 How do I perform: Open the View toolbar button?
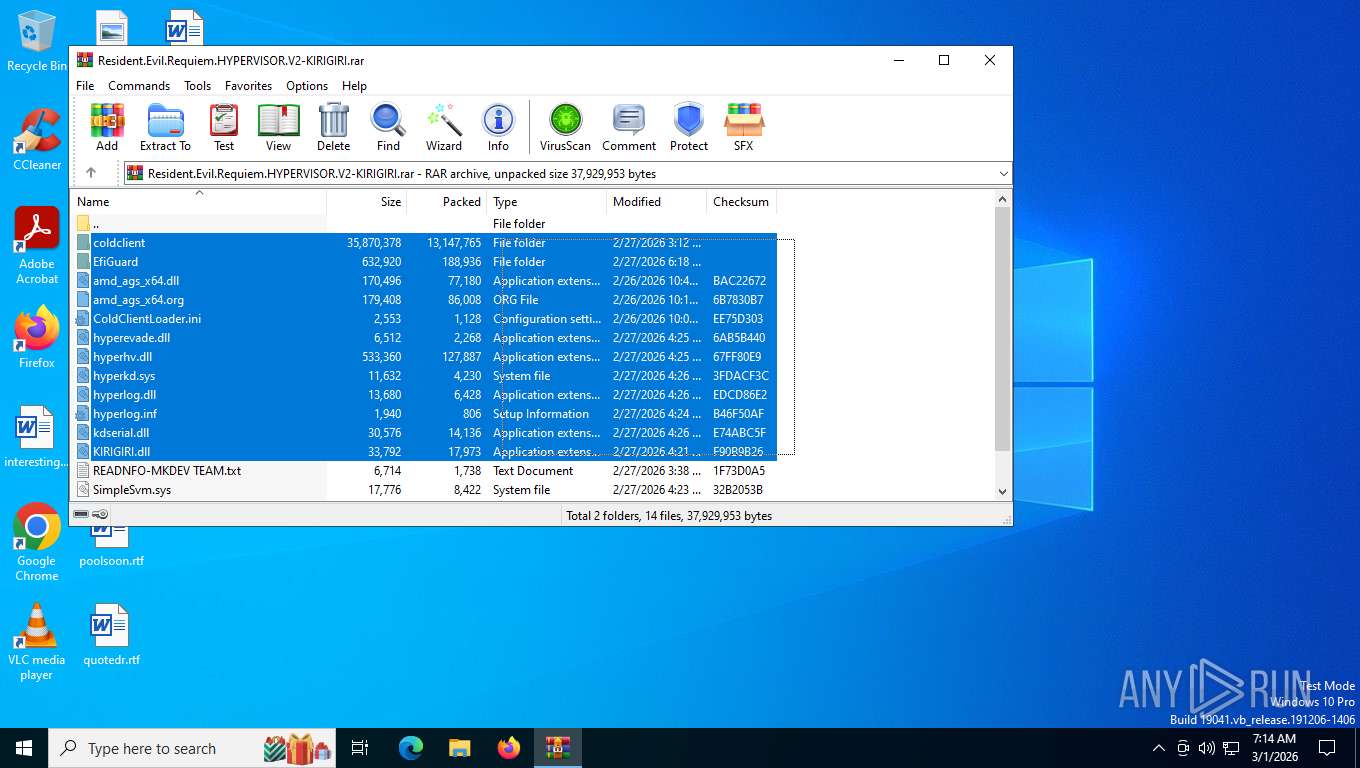coord(278,127)
